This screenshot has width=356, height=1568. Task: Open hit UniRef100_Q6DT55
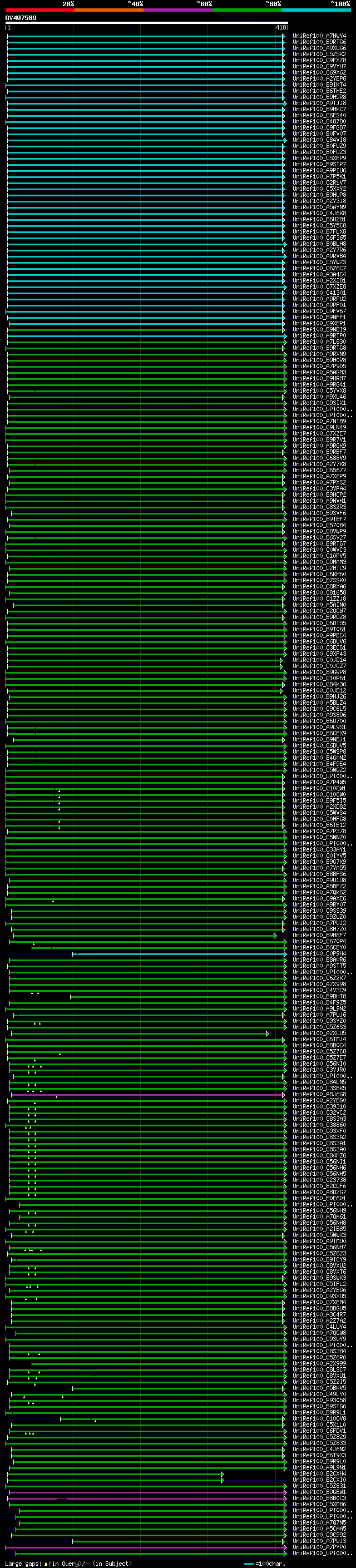point(319,624)
